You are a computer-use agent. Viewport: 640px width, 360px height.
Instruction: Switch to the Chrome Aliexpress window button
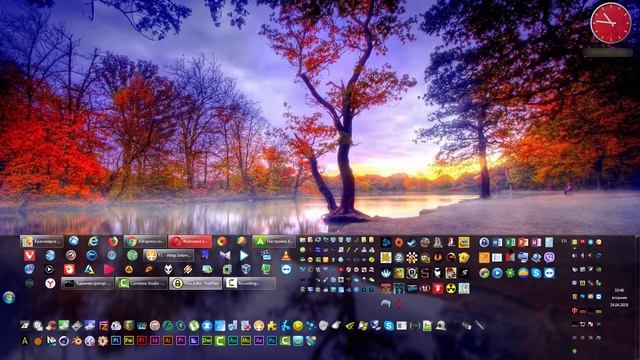click(145, 242)
